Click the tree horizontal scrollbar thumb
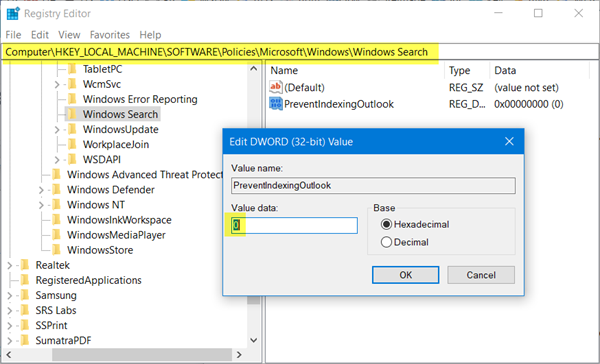The image size is (600, 364). pyautogui.click(x=142, y=354)
